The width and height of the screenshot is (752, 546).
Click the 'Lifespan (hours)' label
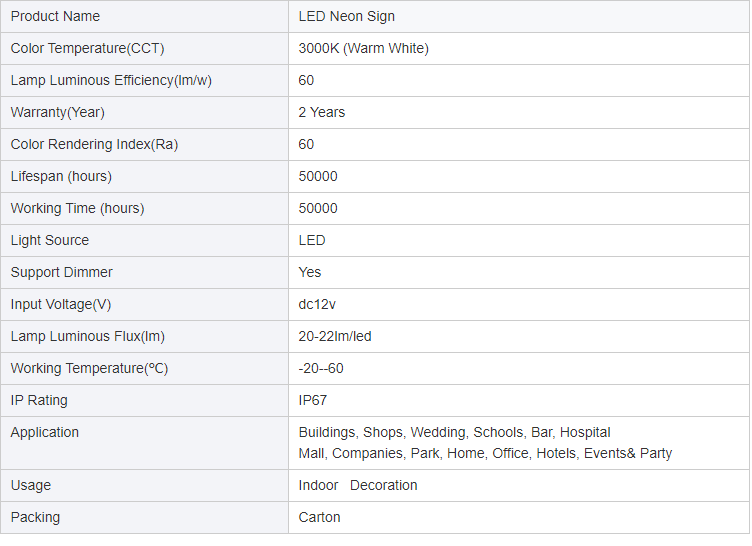[x=61, y=177]
